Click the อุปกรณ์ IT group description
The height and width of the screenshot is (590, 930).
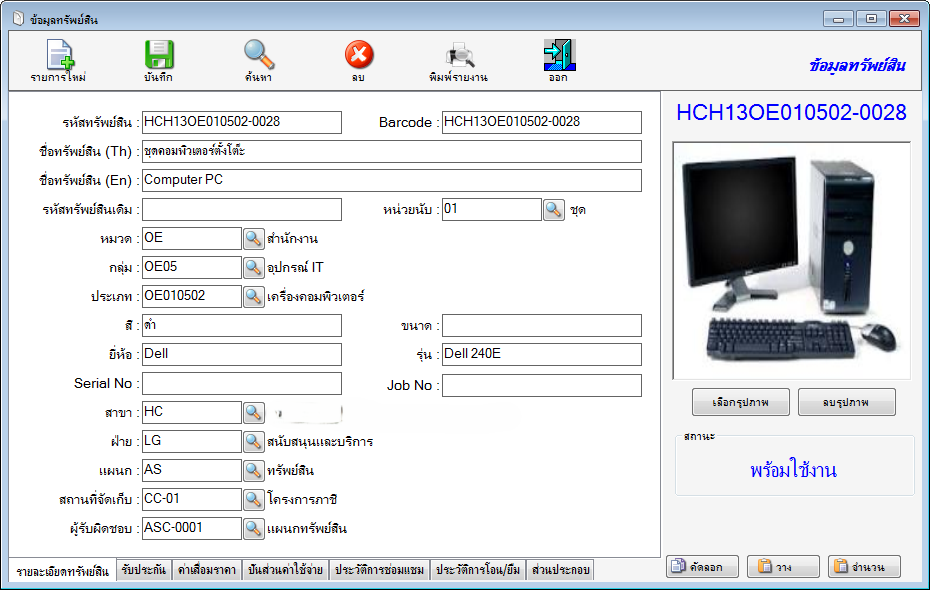click(x=295, y=268)
